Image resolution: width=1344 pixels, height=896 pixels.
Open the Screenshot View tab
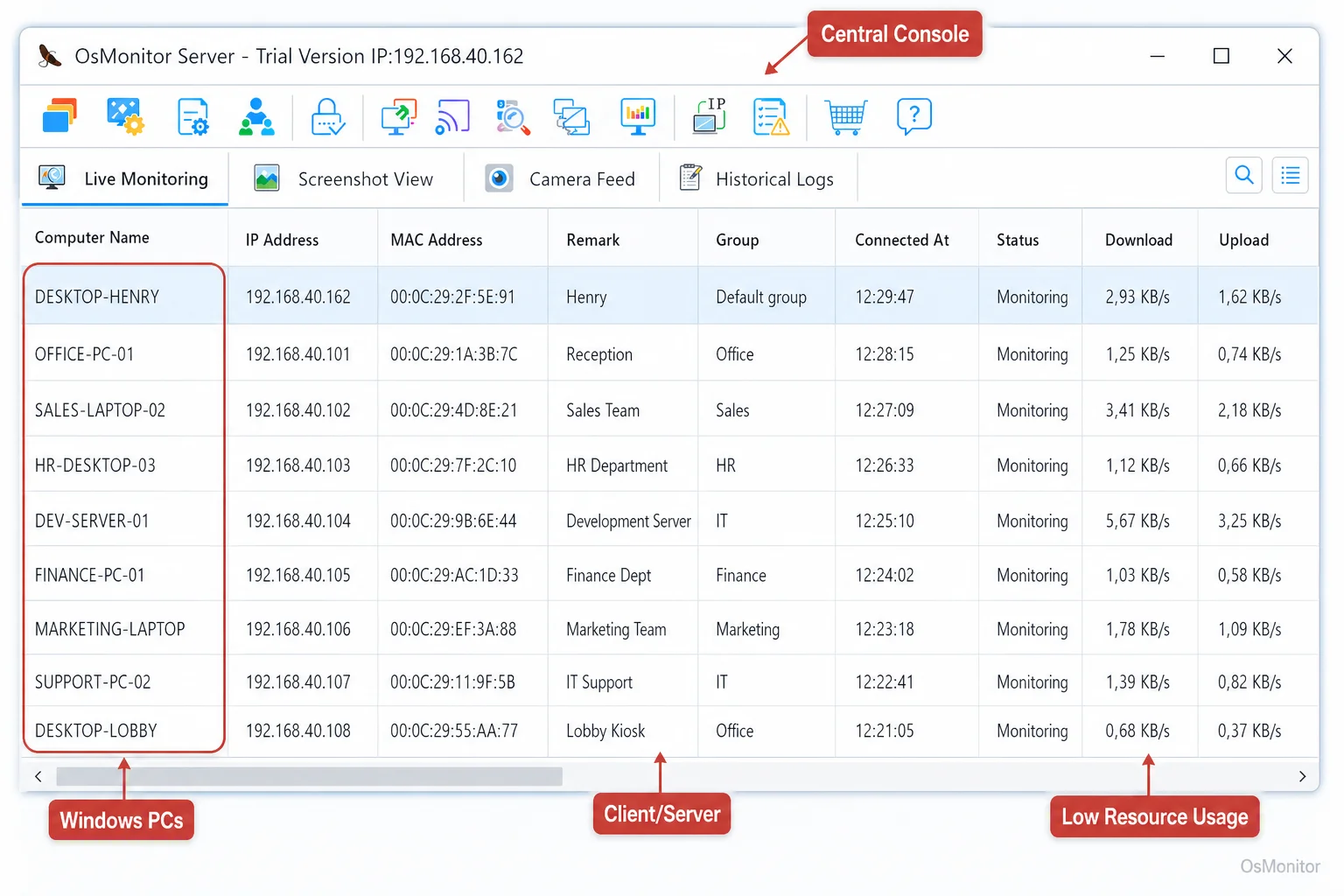pos(345,178)
